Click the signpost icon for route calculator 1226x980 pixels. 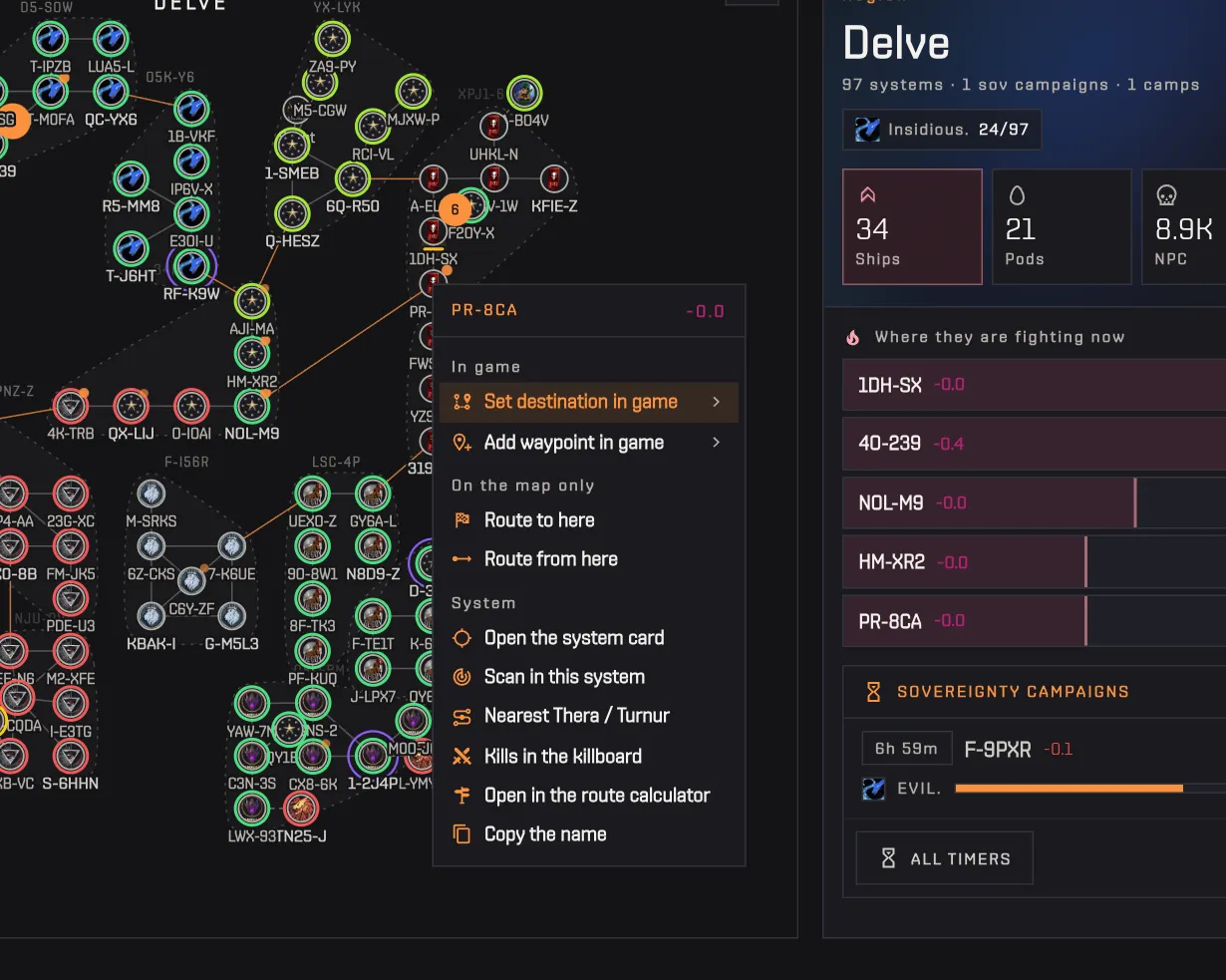click(461, 796)
